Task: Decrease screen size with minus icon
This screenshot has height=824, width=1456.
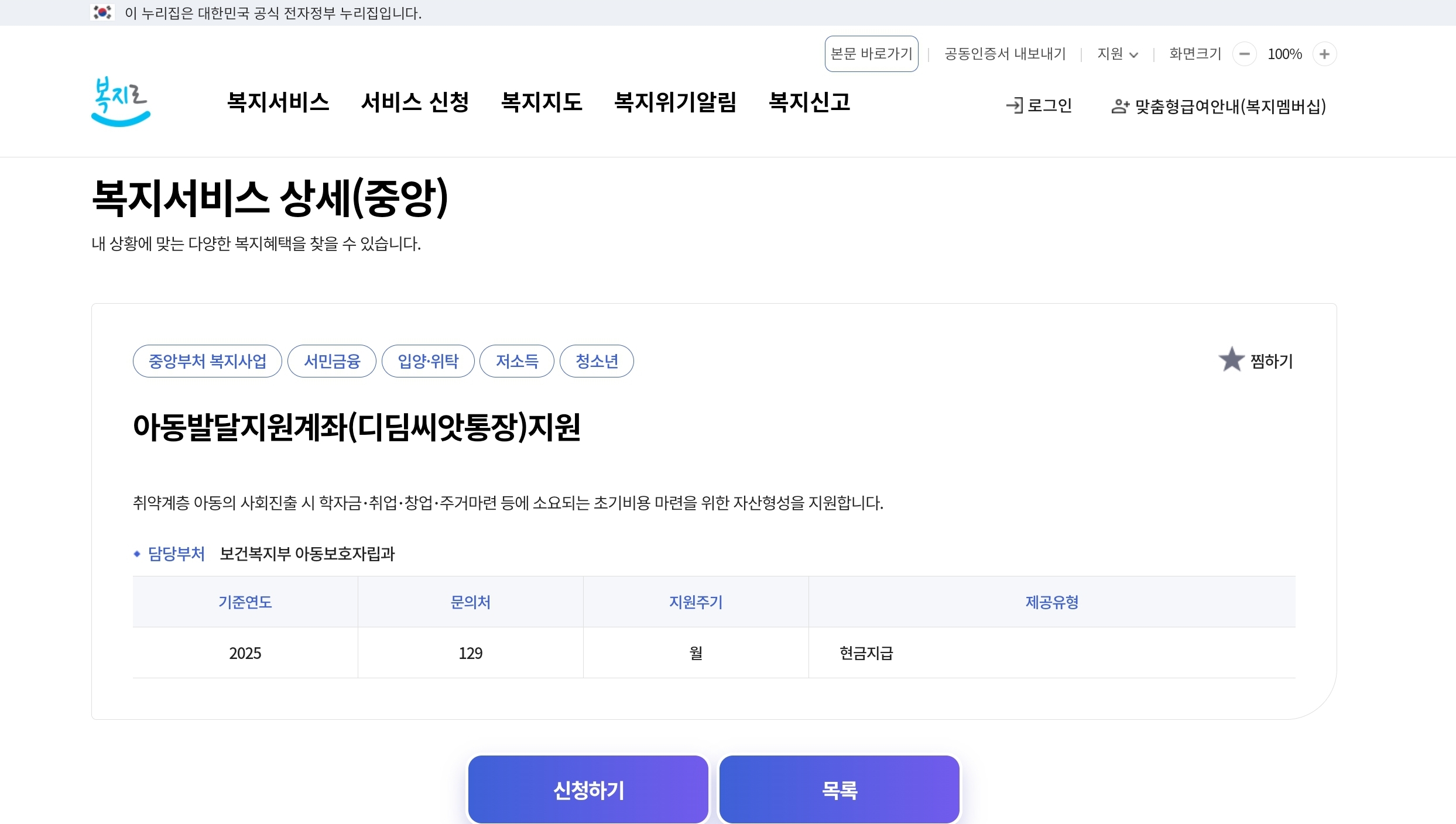Action: (1244, 54)
